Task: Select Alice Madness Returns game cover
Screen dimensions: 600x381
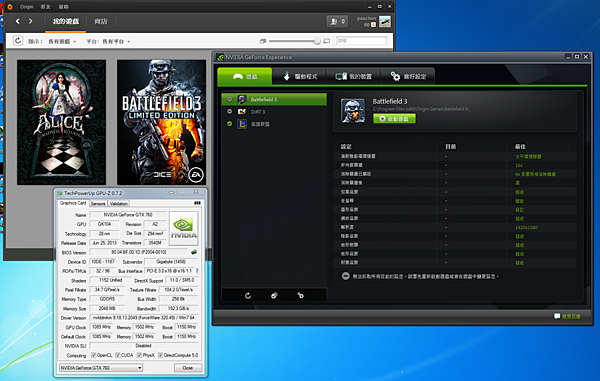Action: [x=62, y=122]
